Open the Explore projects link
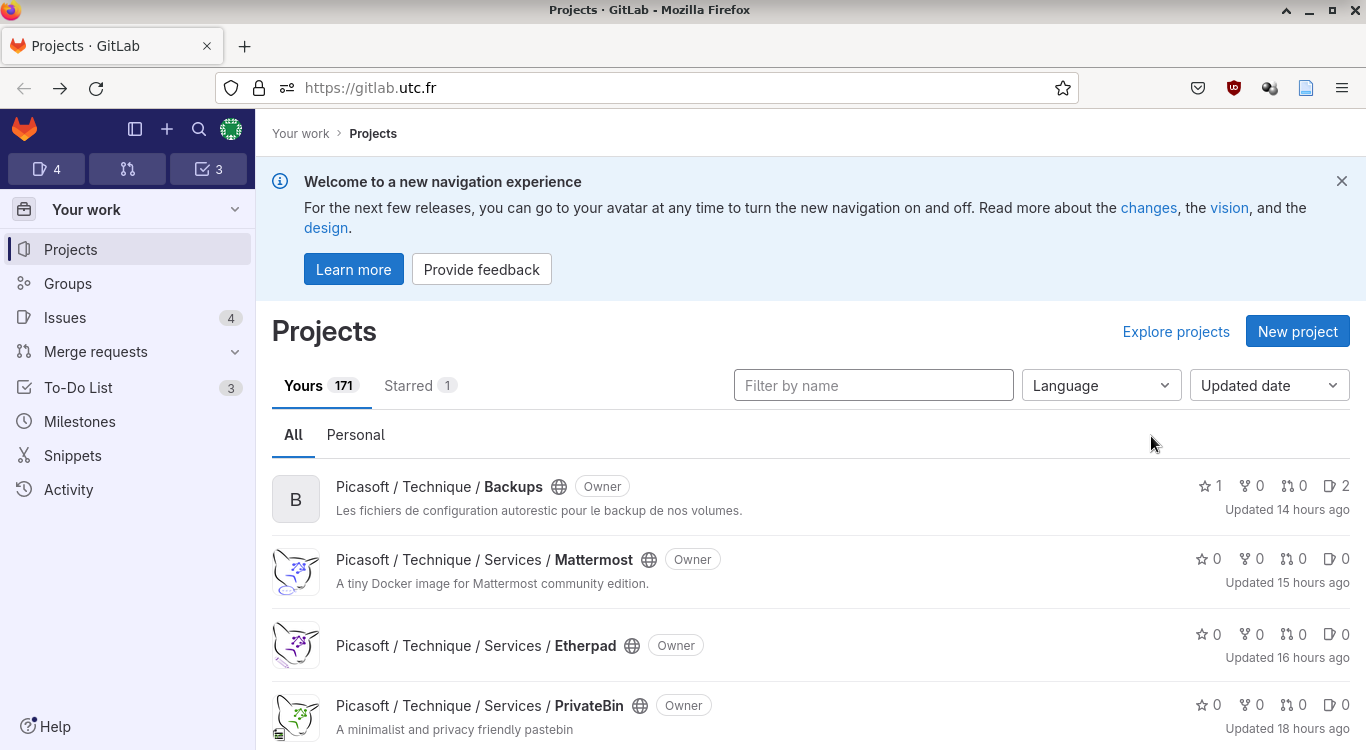This screenshot has width=1366, height=750. point(1176,331)
